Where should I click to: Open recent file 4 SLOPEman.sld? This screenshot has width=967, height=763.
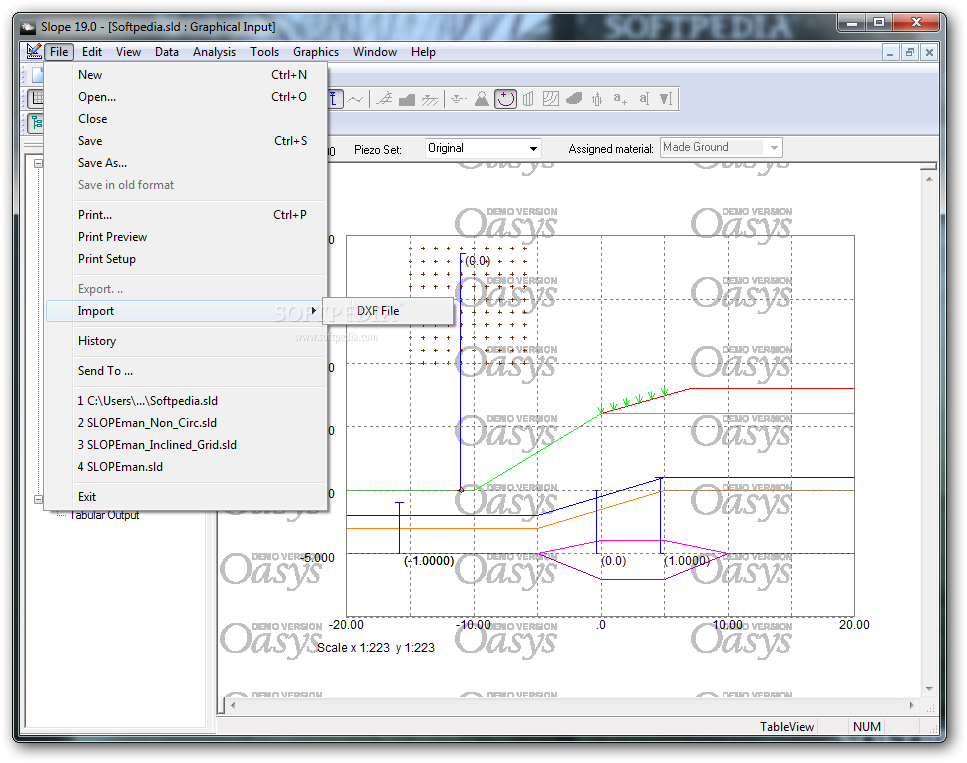pos(186,468)
